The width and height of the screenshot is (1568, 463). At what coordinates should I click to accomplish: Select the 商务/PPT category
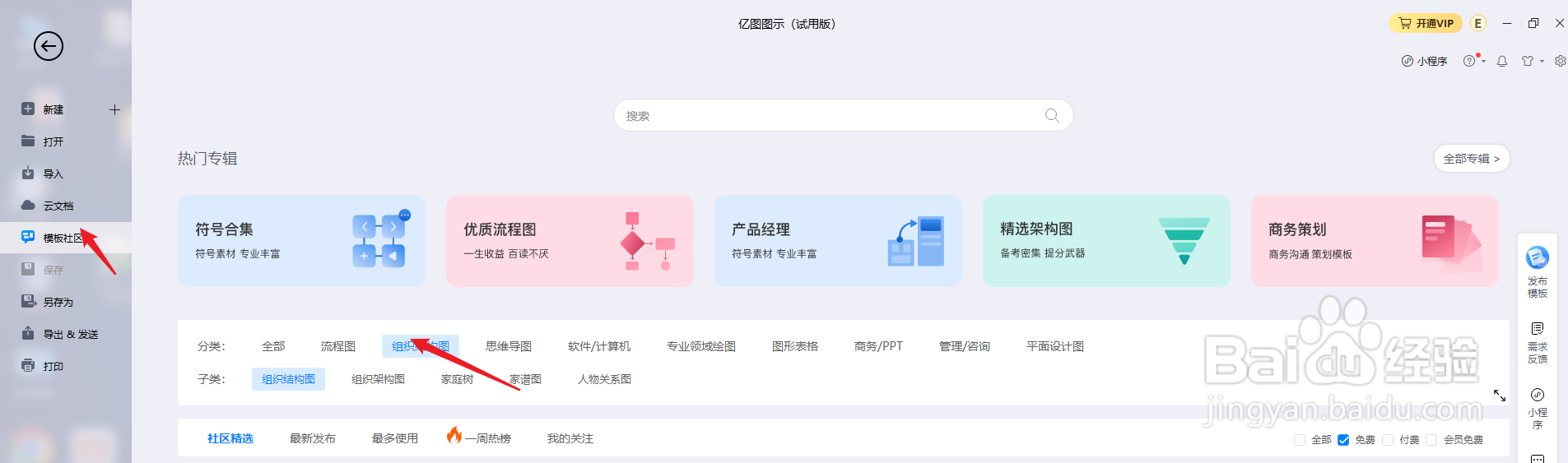coord(878,346)
